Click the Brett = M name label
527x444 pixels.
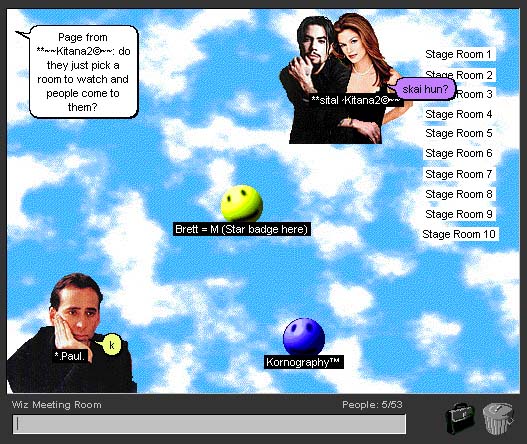(241, 229)
